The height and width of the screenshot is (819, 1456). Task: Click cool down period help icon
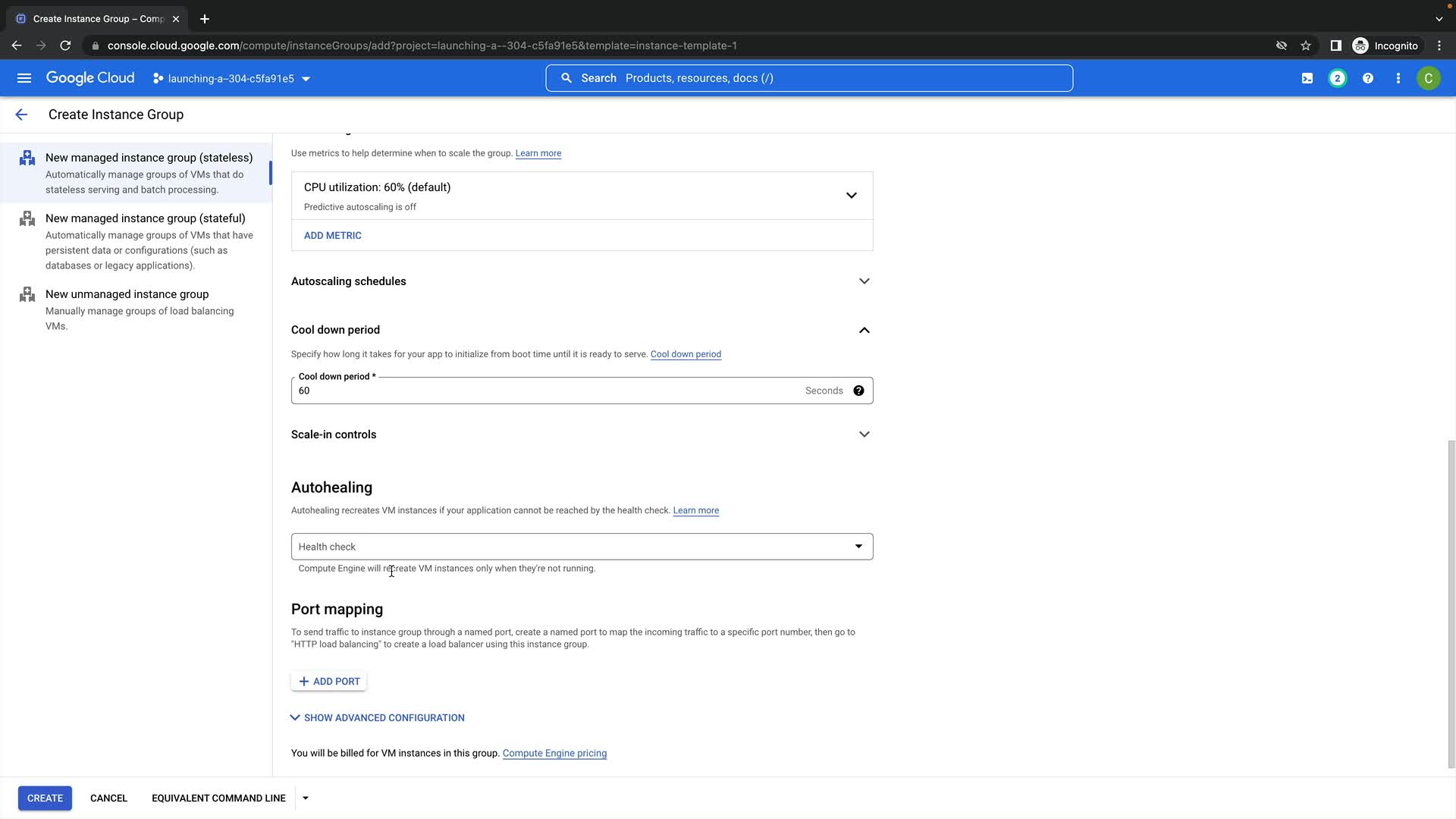(x=858, y=391)
